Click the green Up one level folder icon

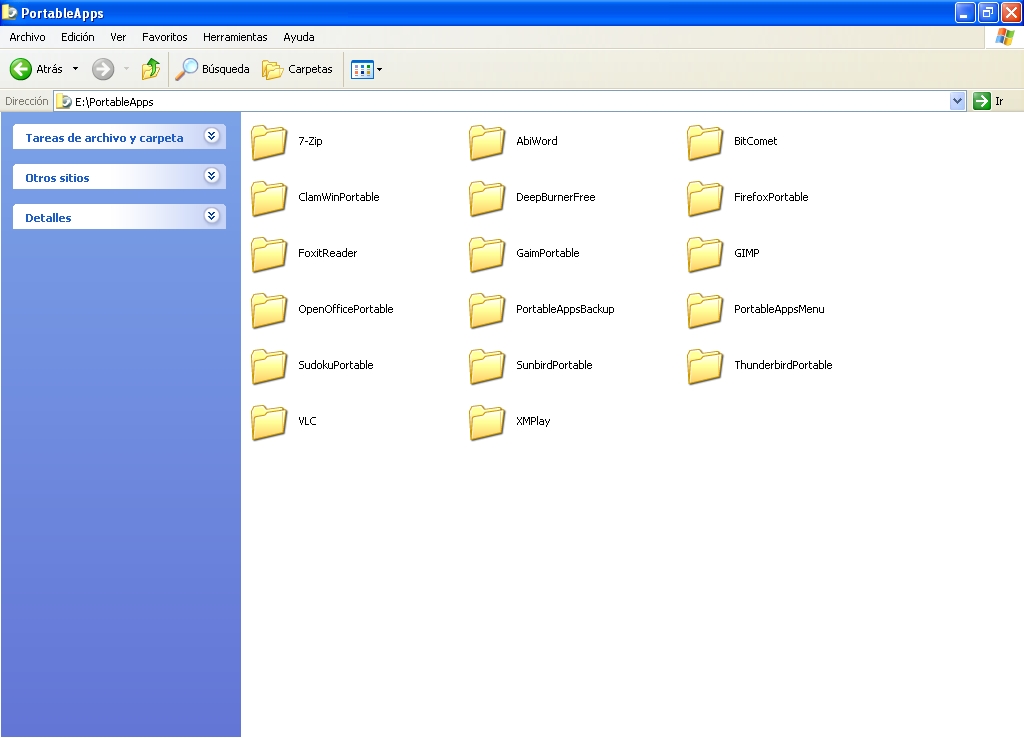(151, 69)
